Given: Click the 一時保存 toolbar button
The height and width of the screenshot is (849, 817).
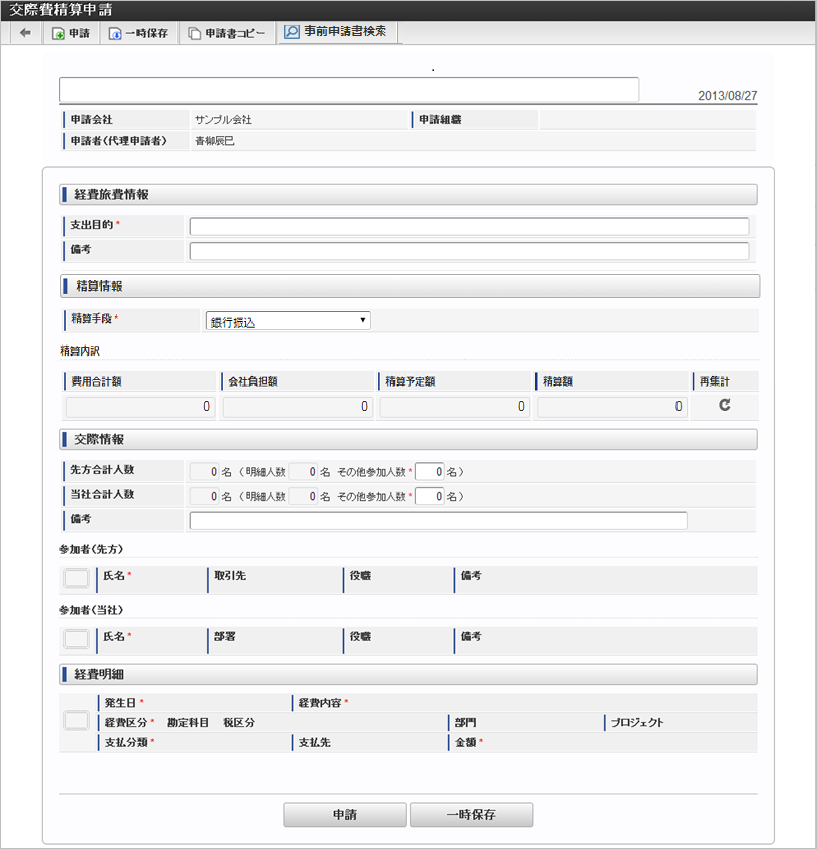Looking at the screenshot, I should point(139,34).
